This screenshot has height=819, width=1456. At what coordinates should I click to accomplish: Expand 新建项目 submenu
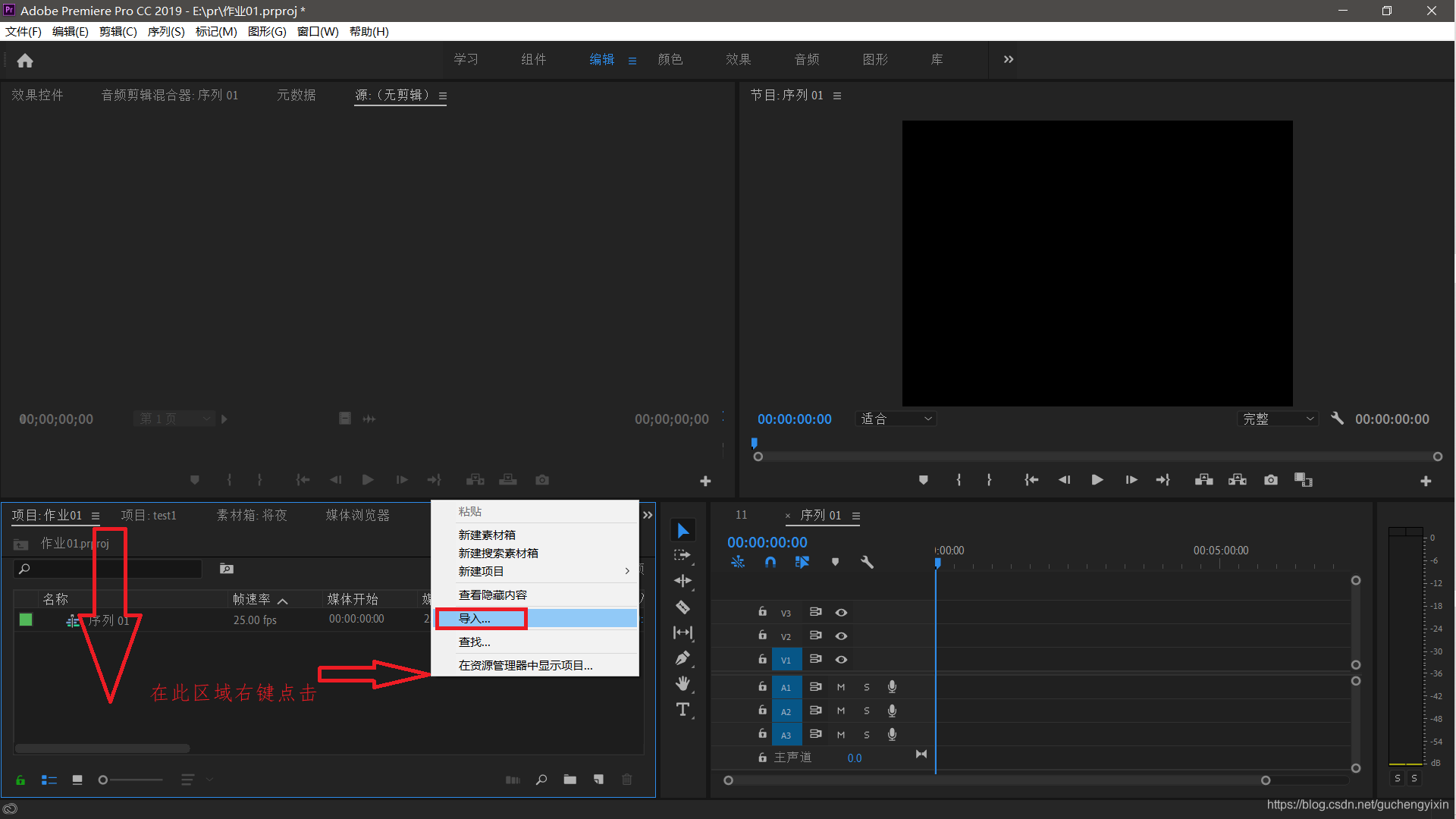tap(535, 571)
